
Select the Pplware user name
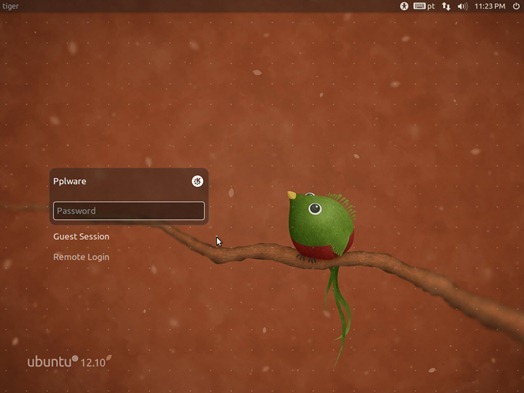[70, 181]
